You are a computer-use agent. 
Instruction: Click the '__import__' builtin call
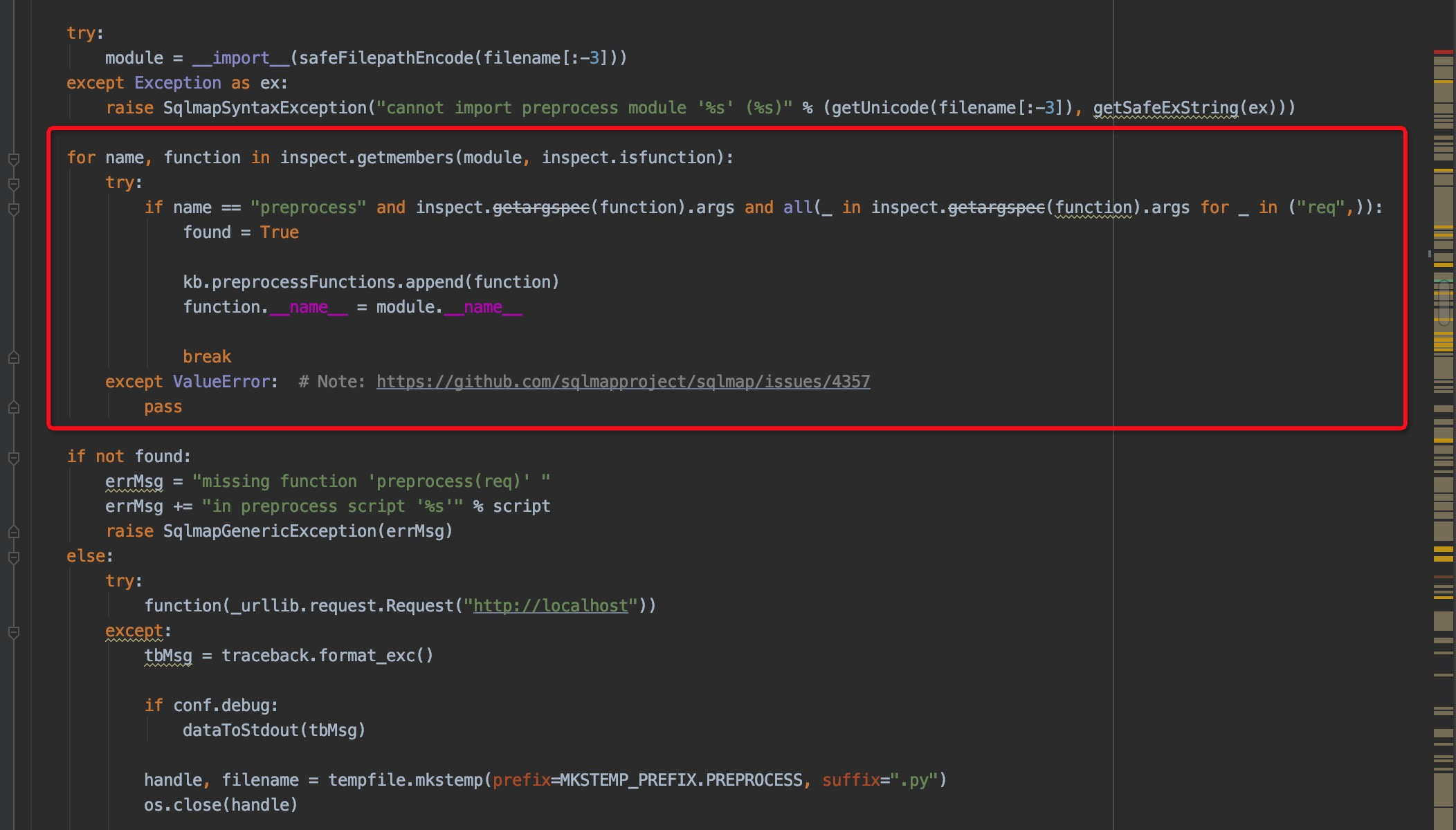241,58
